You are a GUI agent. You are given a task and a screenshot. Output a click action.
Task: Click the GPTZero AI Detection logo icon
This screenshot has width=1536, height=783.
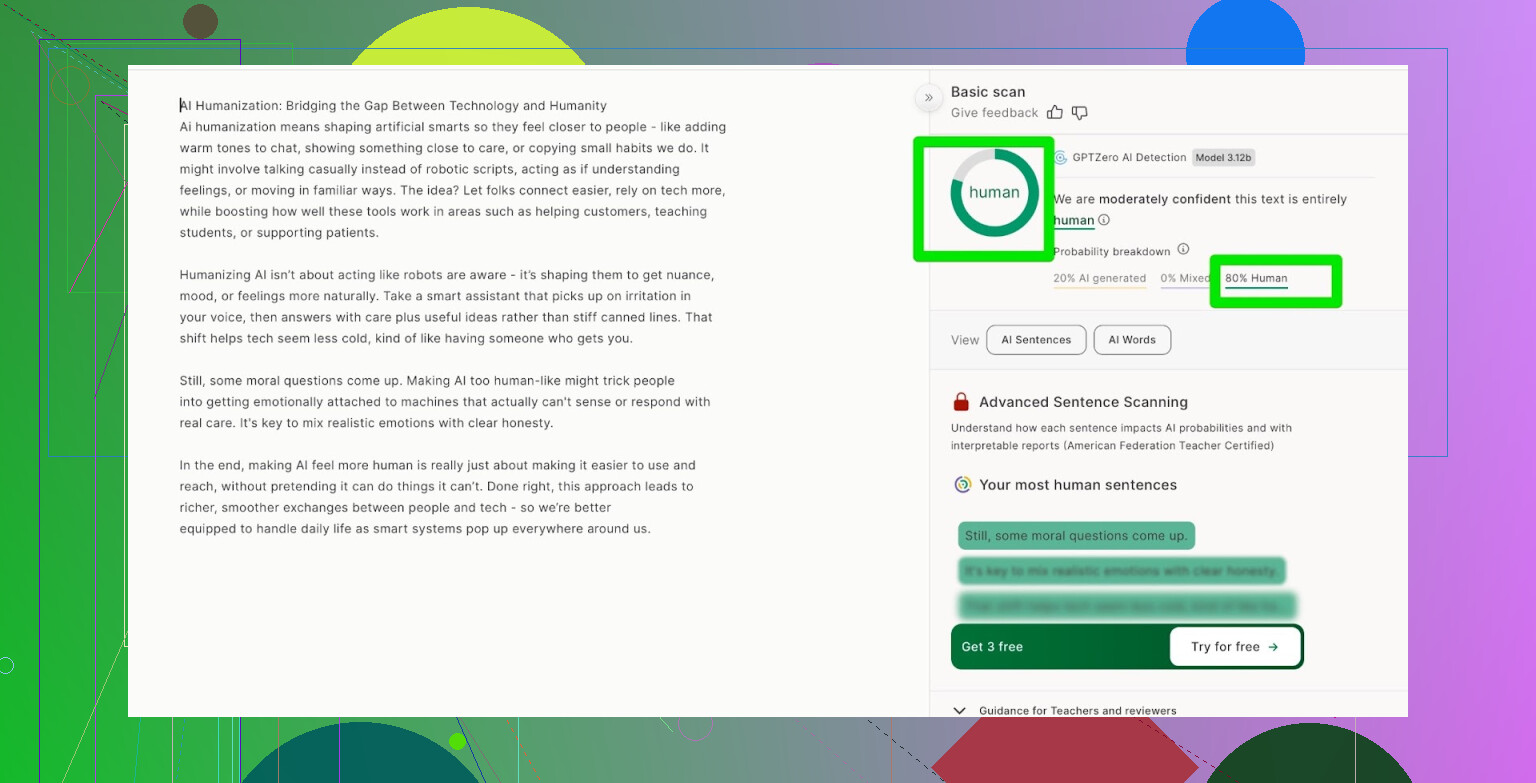[1060, 158]
